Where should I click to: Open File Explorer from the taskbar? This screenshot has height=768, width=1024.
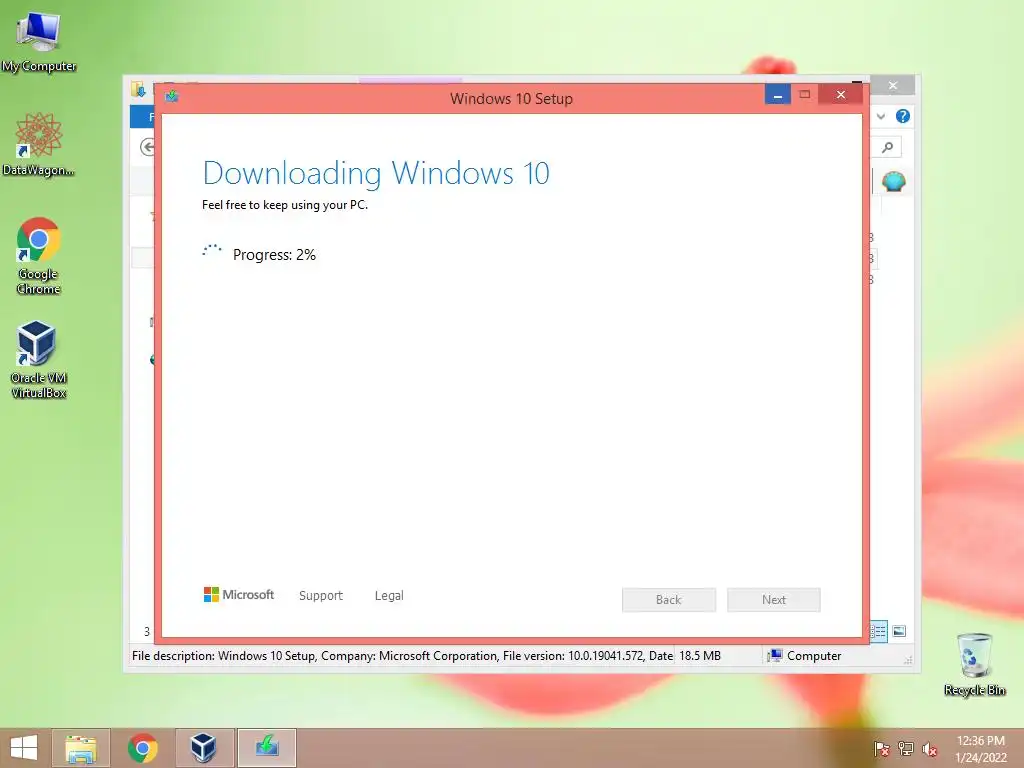[x=81, y=748]
